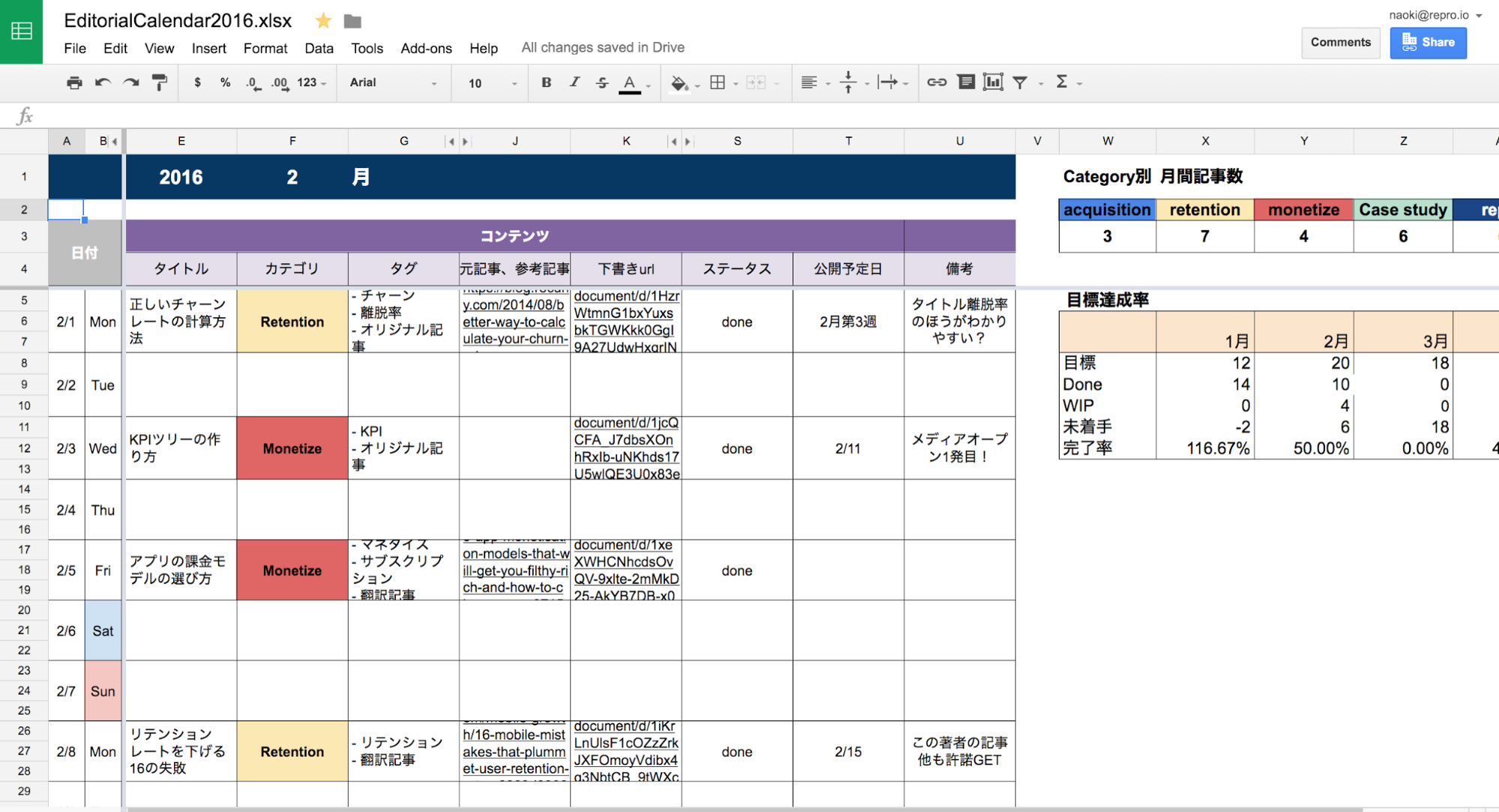Increase decimal places
Screen dimensions: 1499x812
(x=280, y=83)
